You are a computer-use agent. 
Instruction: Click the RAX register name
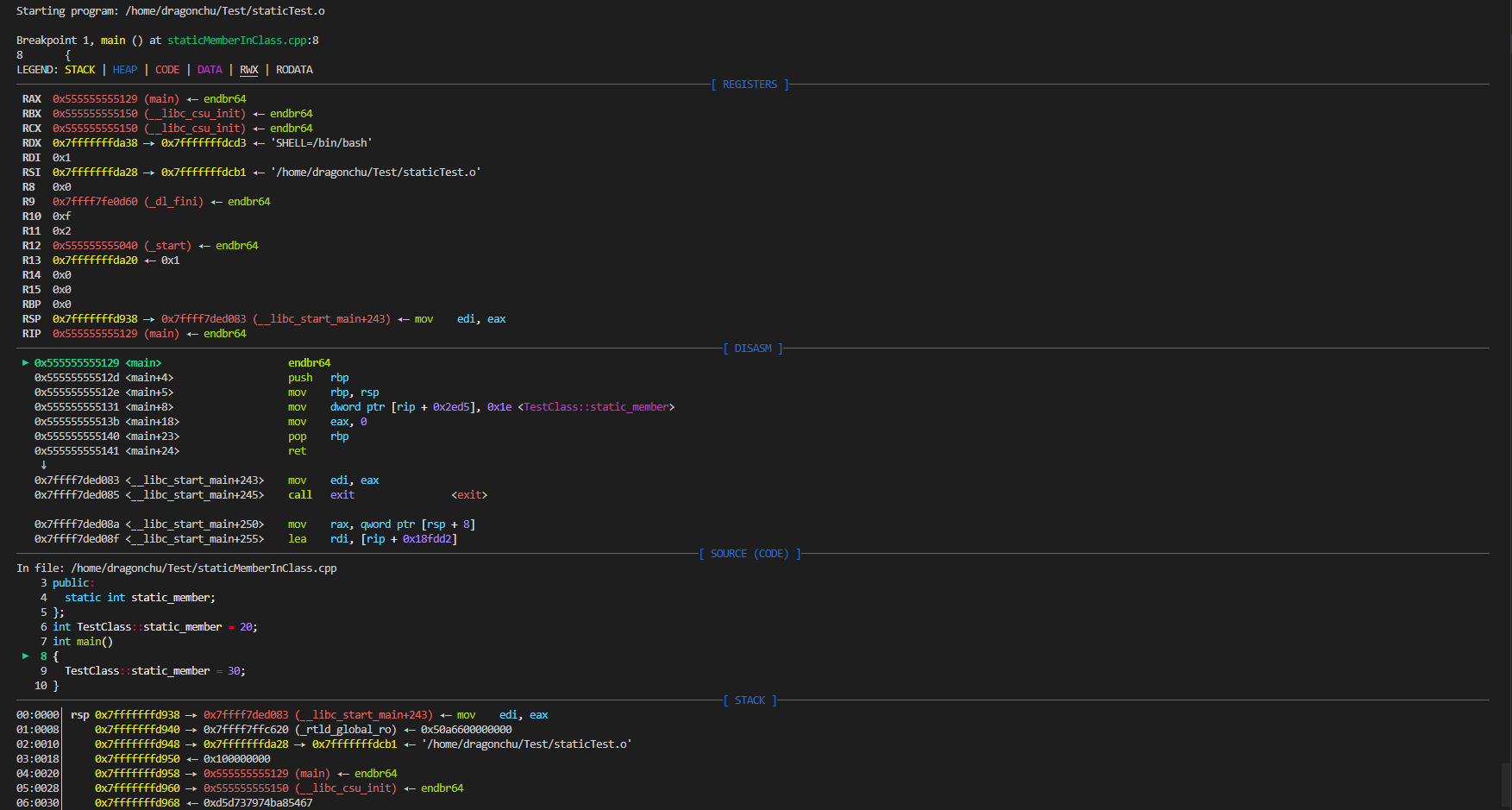(32, 99)
